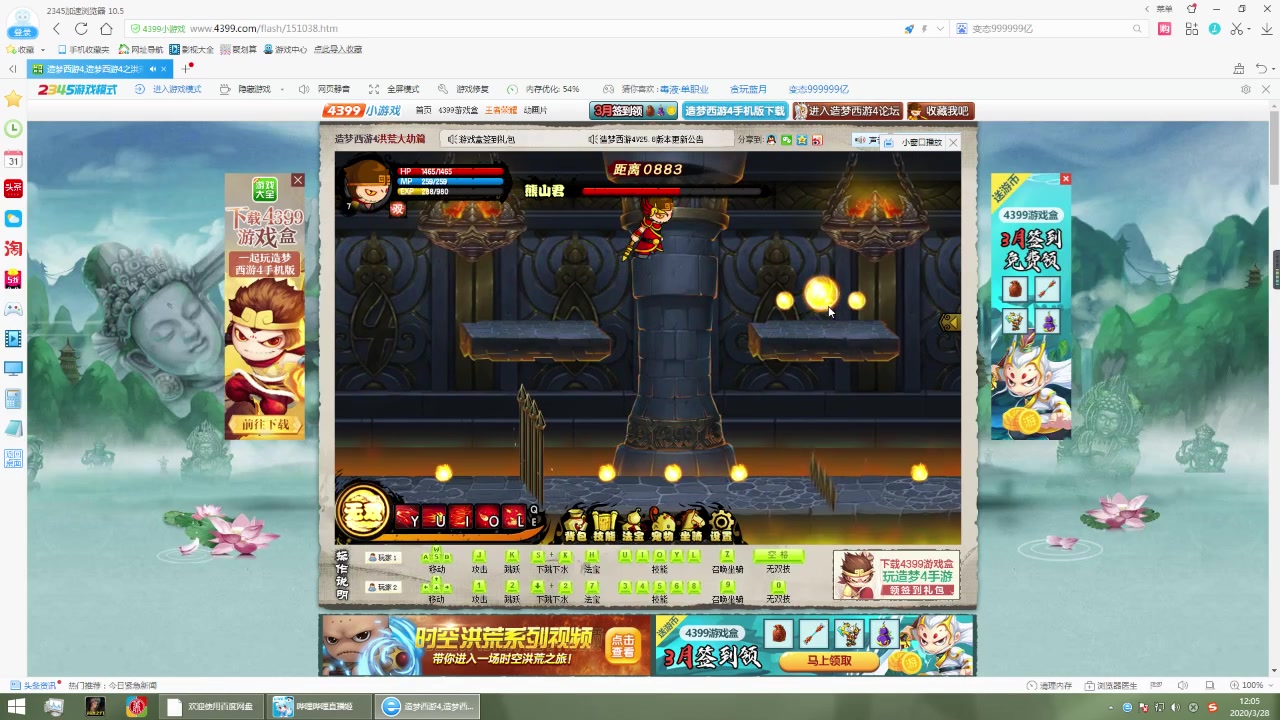Share to QQ penguin icon
The image size is (1280, 720).
tap(771, 140)
